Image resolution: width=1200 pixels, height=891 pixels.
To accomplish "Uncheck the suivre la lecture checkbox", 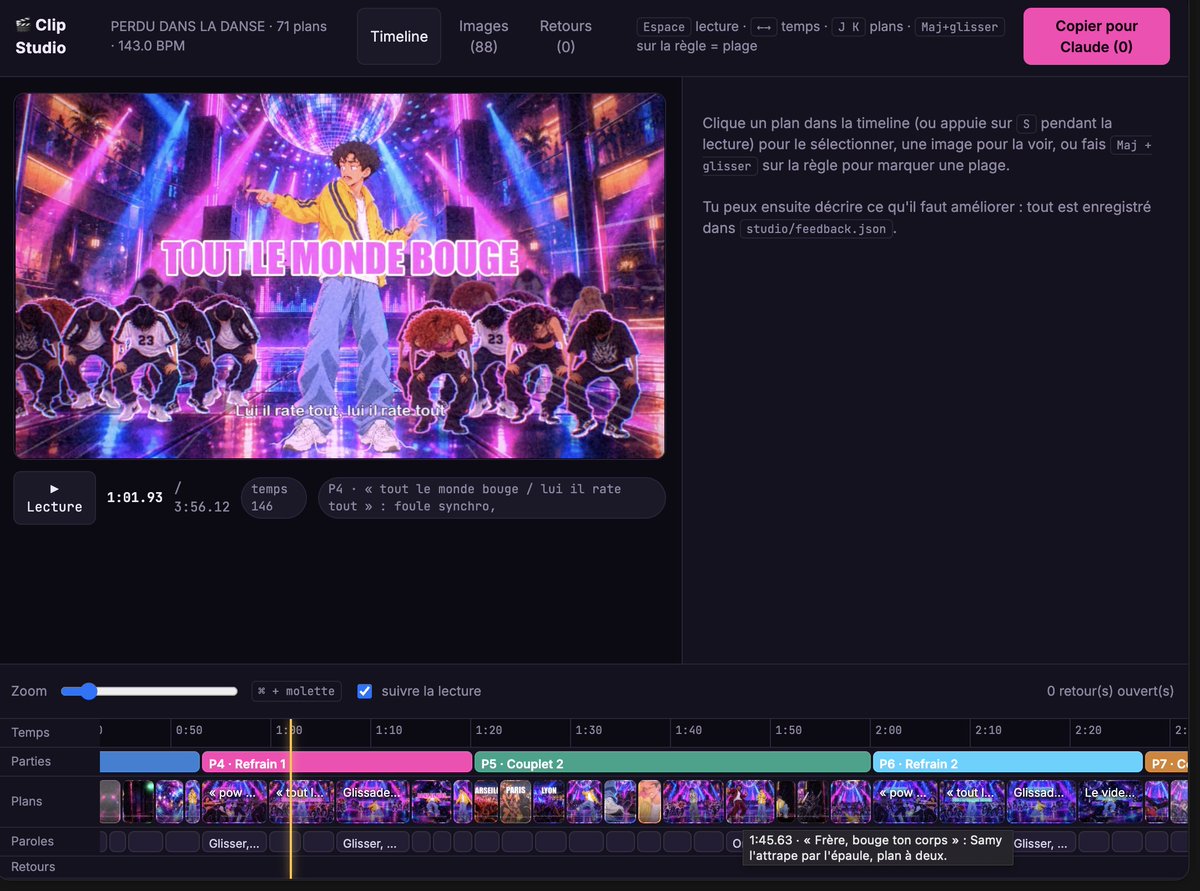I will pos(365,691).
